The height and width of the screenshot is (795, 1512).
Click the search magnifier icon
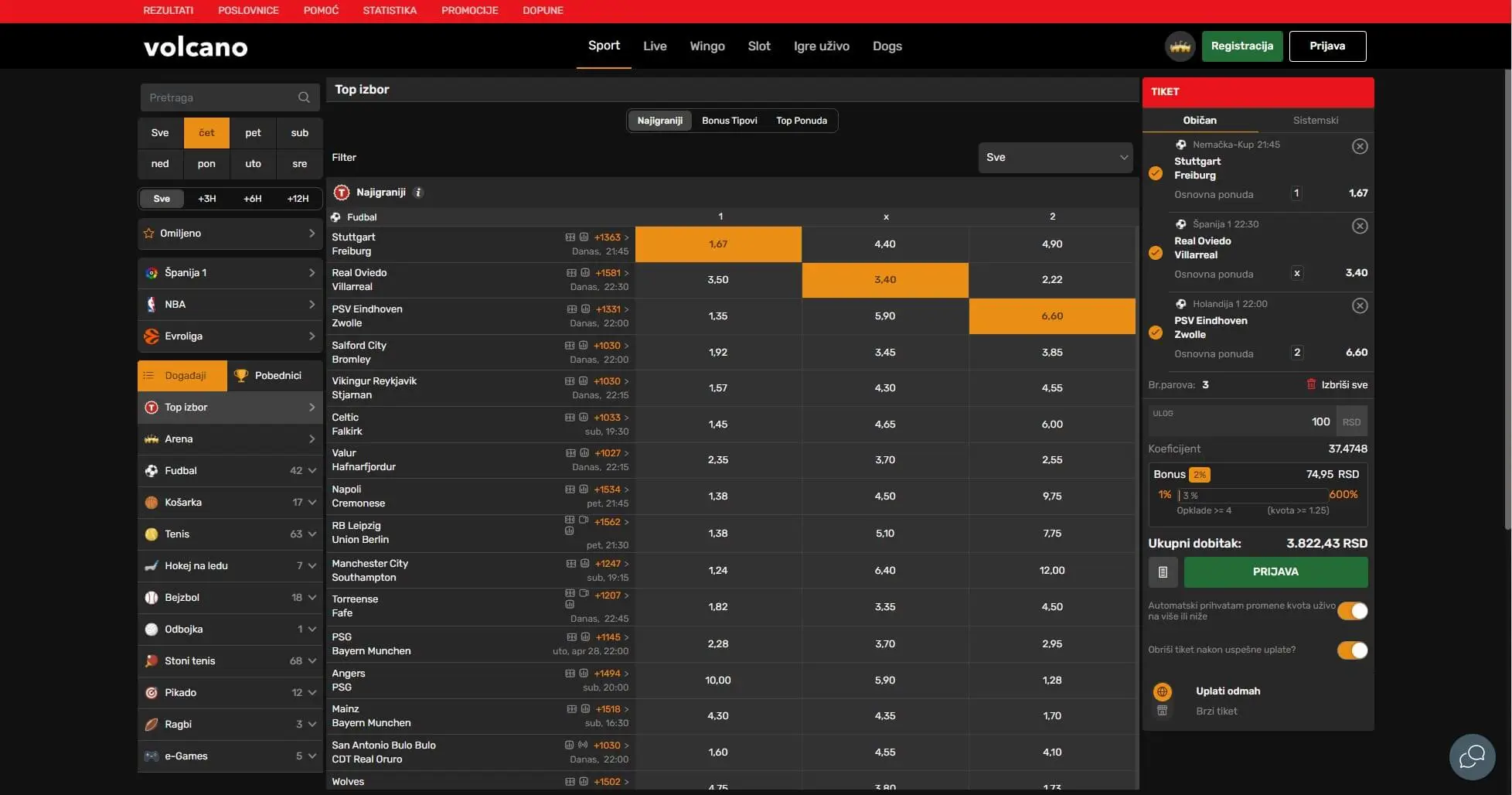[304, 97]
